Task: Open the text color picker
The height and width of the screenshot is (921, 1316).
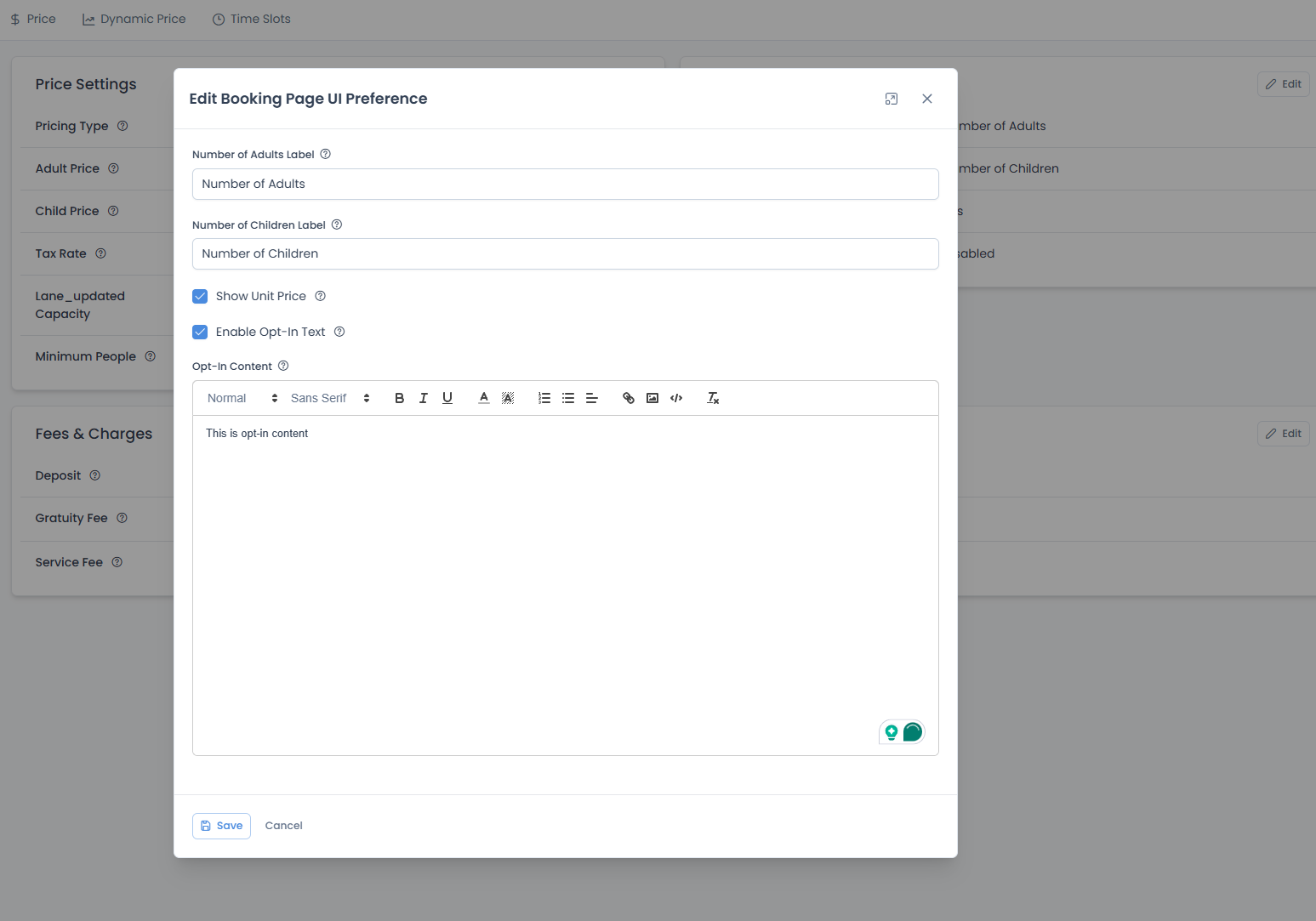Action: click(x=484, y=398)
